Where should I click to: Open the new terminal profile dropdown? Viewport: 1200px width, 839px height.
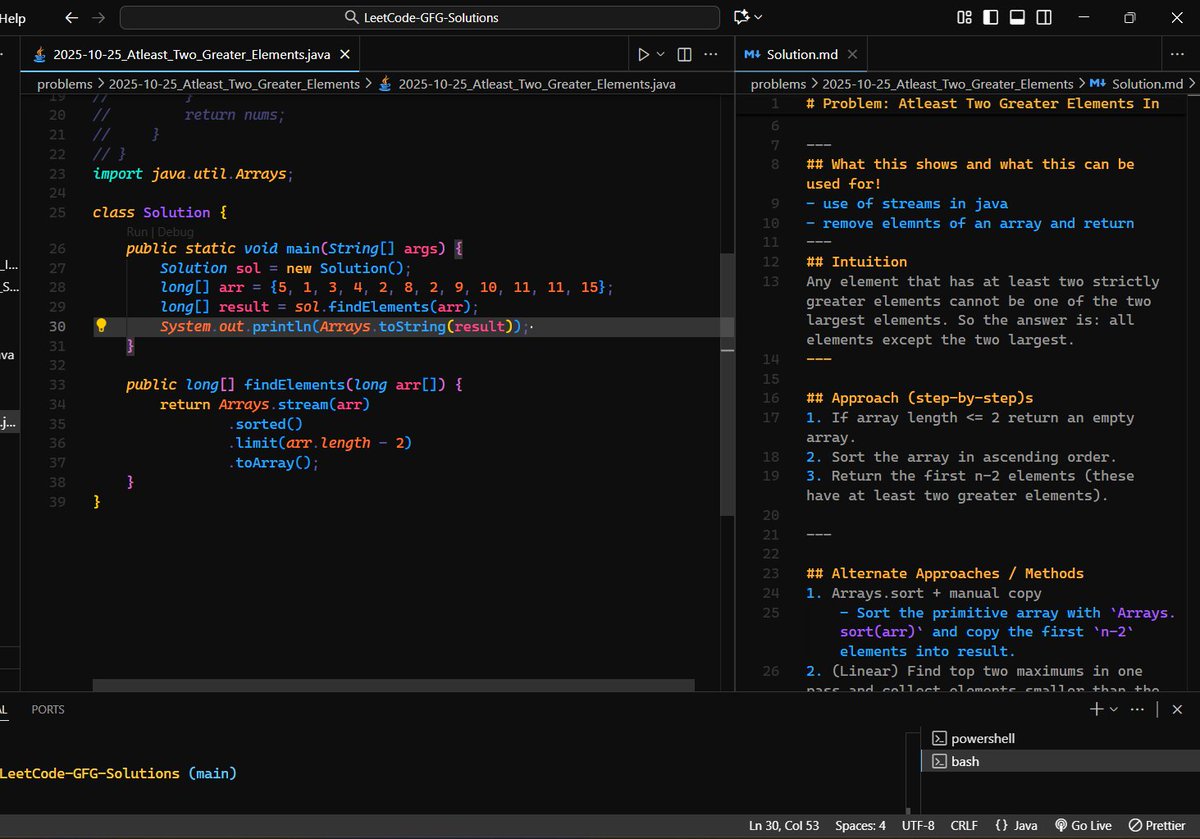pyautogui.click(x=1114, y=709)
